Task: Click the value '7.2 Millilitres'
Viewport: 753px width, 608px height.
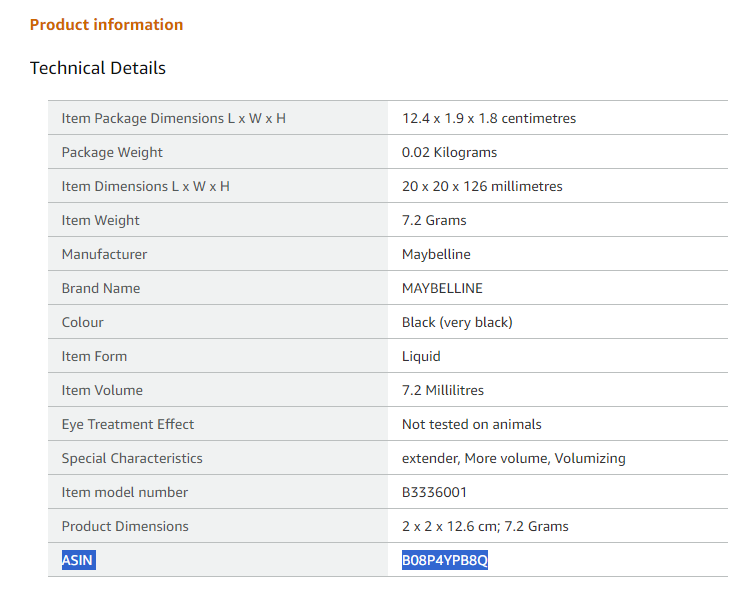Action: [x=442, y=390]
